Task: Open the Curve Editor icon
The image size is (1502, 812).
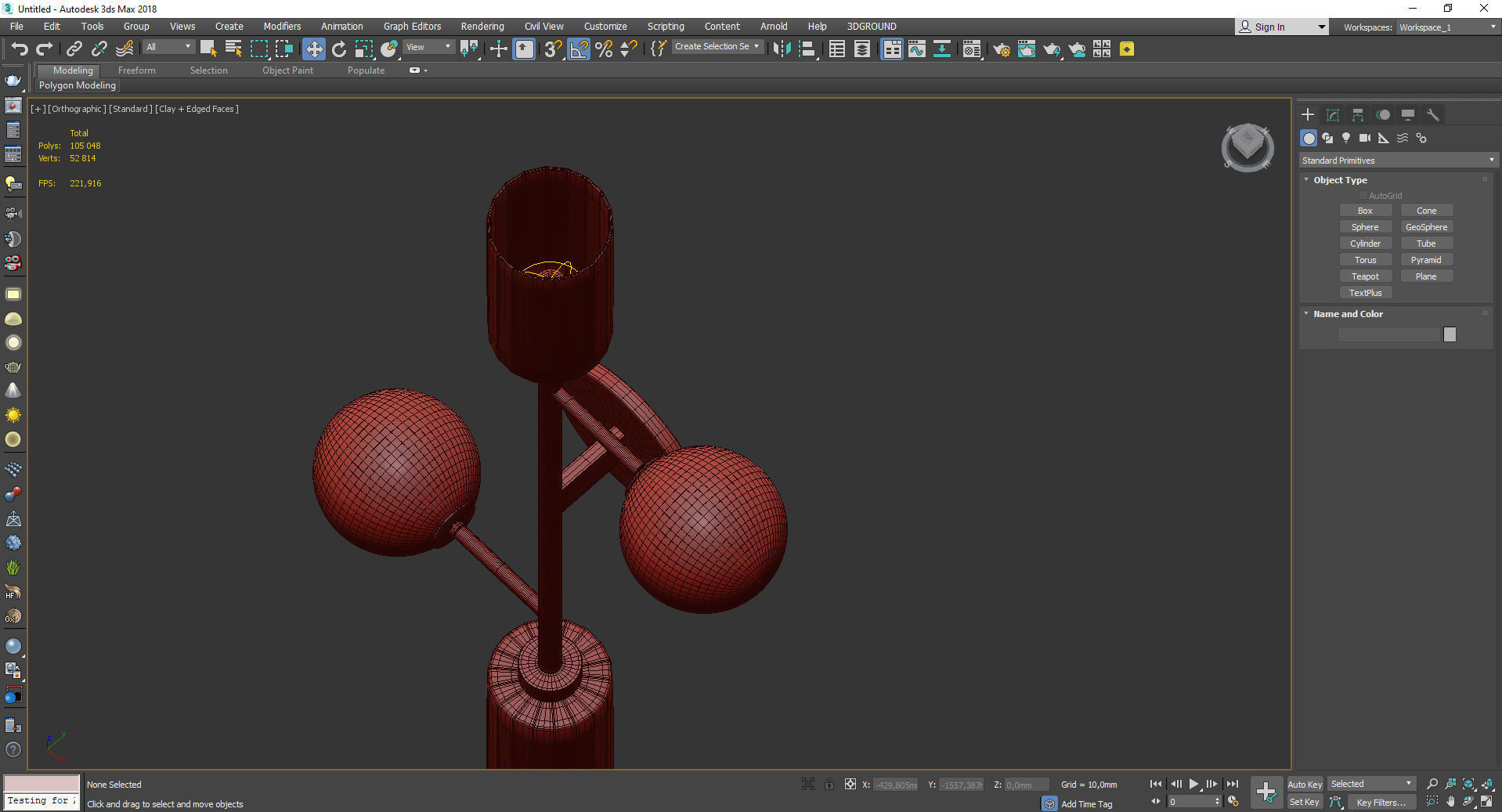Action: [917, 49]
